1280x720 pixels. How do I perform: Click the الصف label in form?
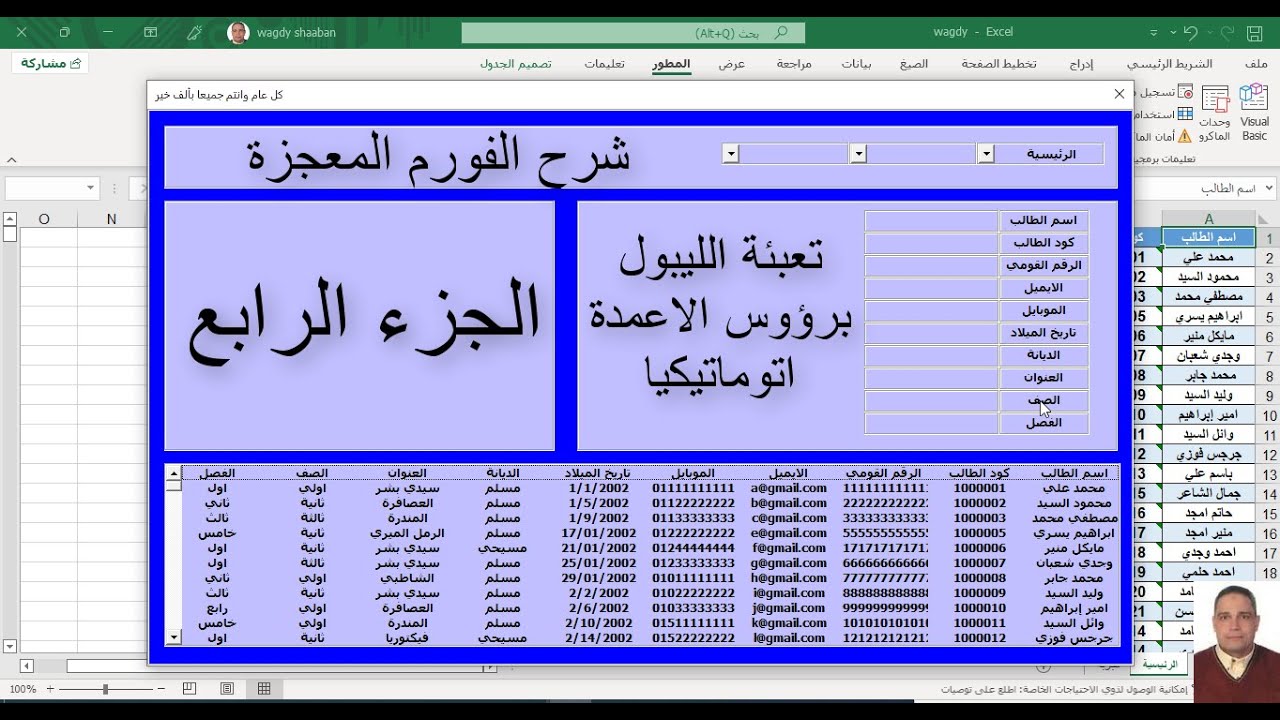[1044, 400]
